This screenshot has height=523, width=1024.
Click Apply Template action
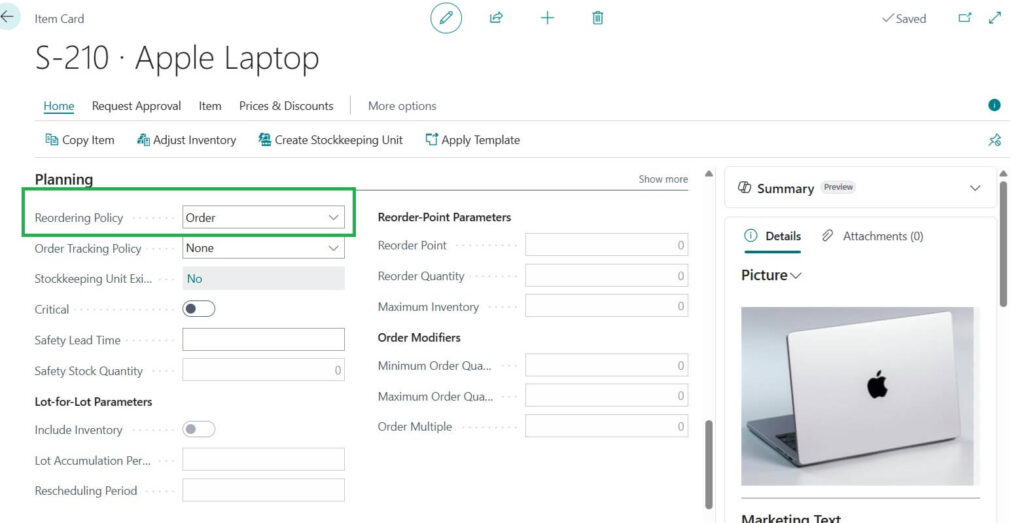[473, 140]
